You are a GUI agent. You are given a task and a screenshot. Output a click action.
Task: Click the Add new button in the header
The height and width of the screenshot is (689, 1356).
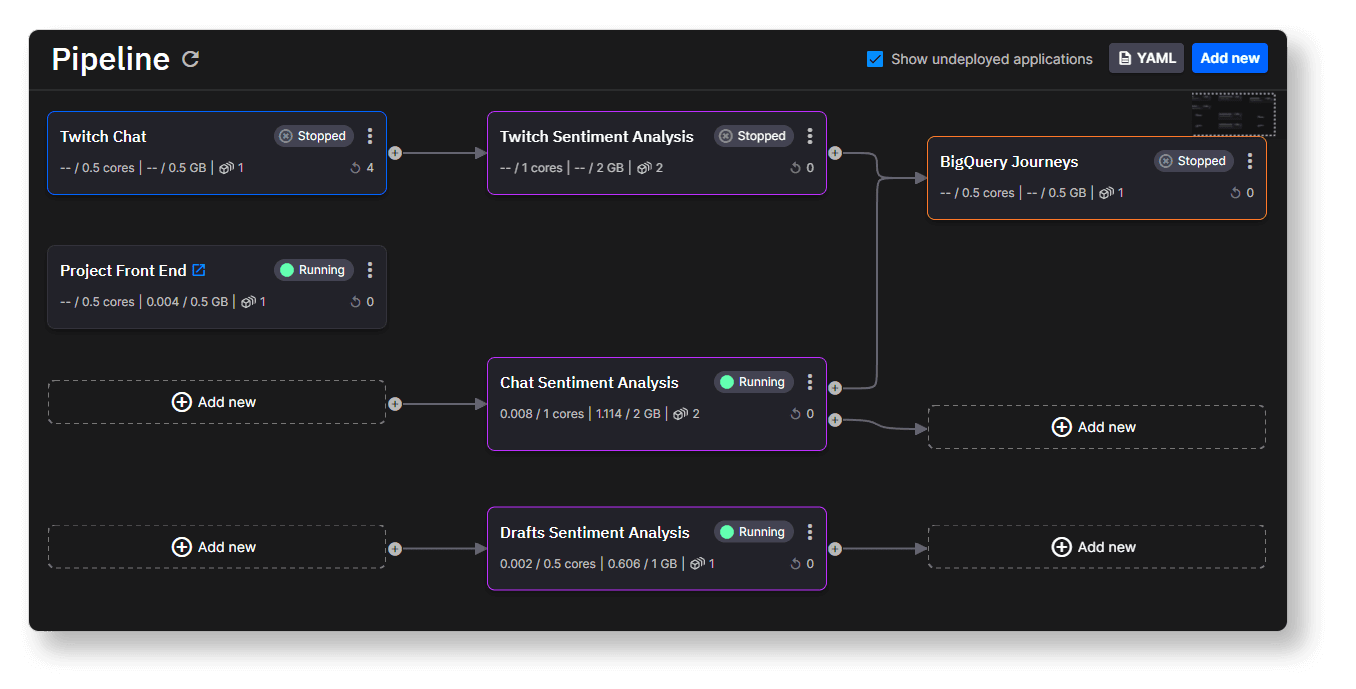[x=1229, y=58]
